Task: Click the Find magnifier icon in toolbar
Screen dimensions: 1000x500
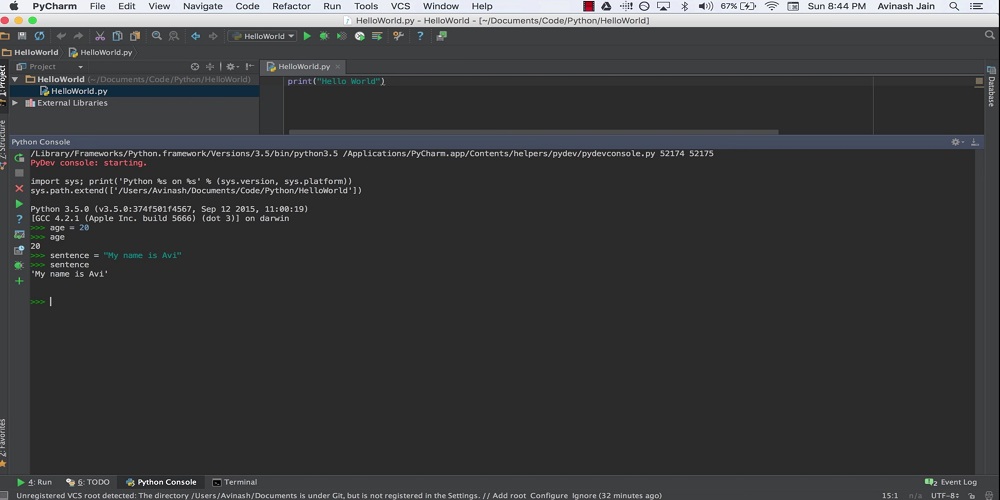Action: [x=156, y=36]
